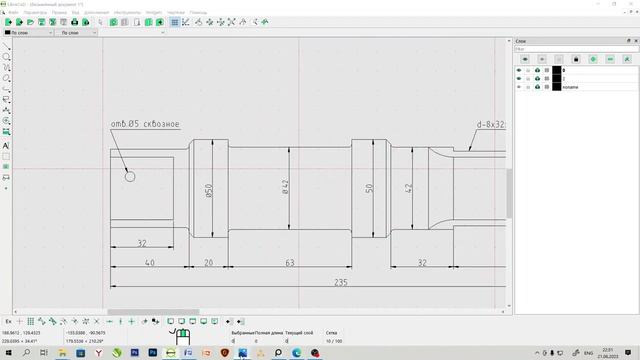
Task: Select the Circle tool in left toolbar
Action: click(6, 57)
